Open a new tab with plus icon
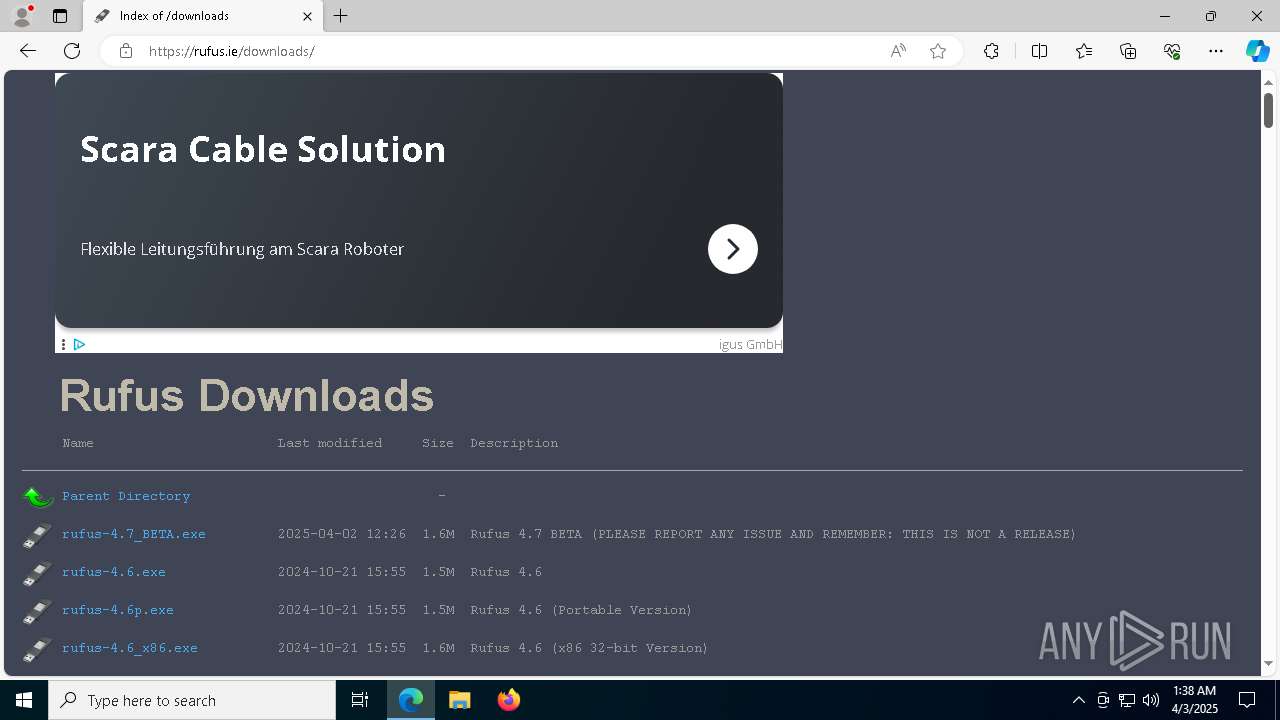 pos(341,16)
